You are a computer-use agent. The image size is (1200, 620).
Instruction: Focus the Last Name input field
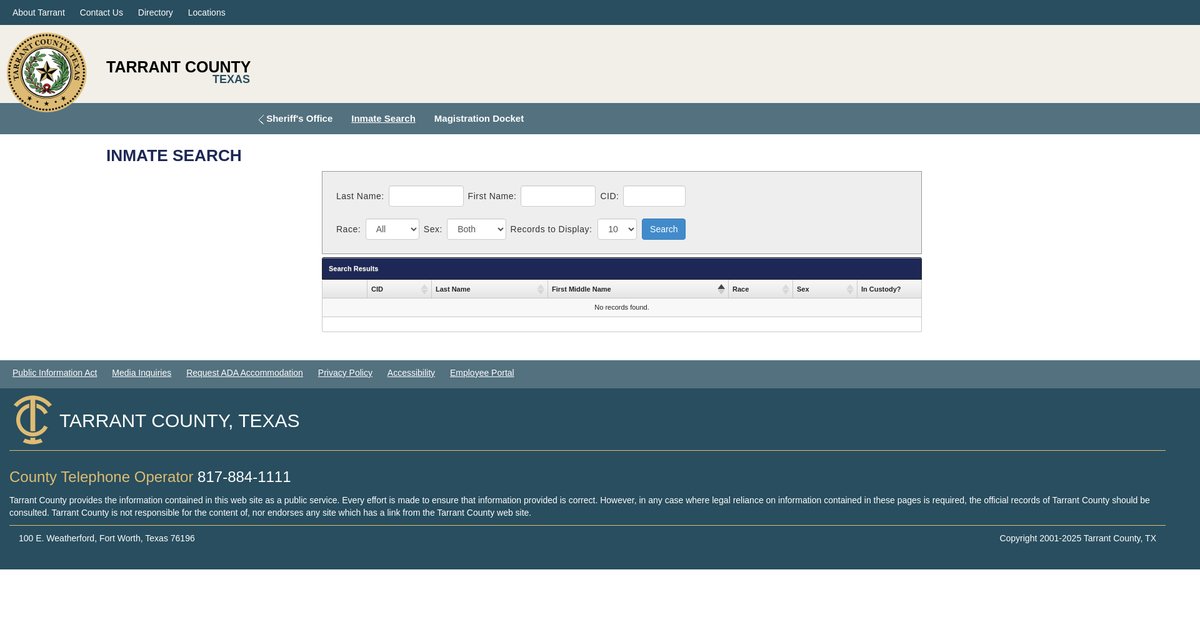coord(426,196)
